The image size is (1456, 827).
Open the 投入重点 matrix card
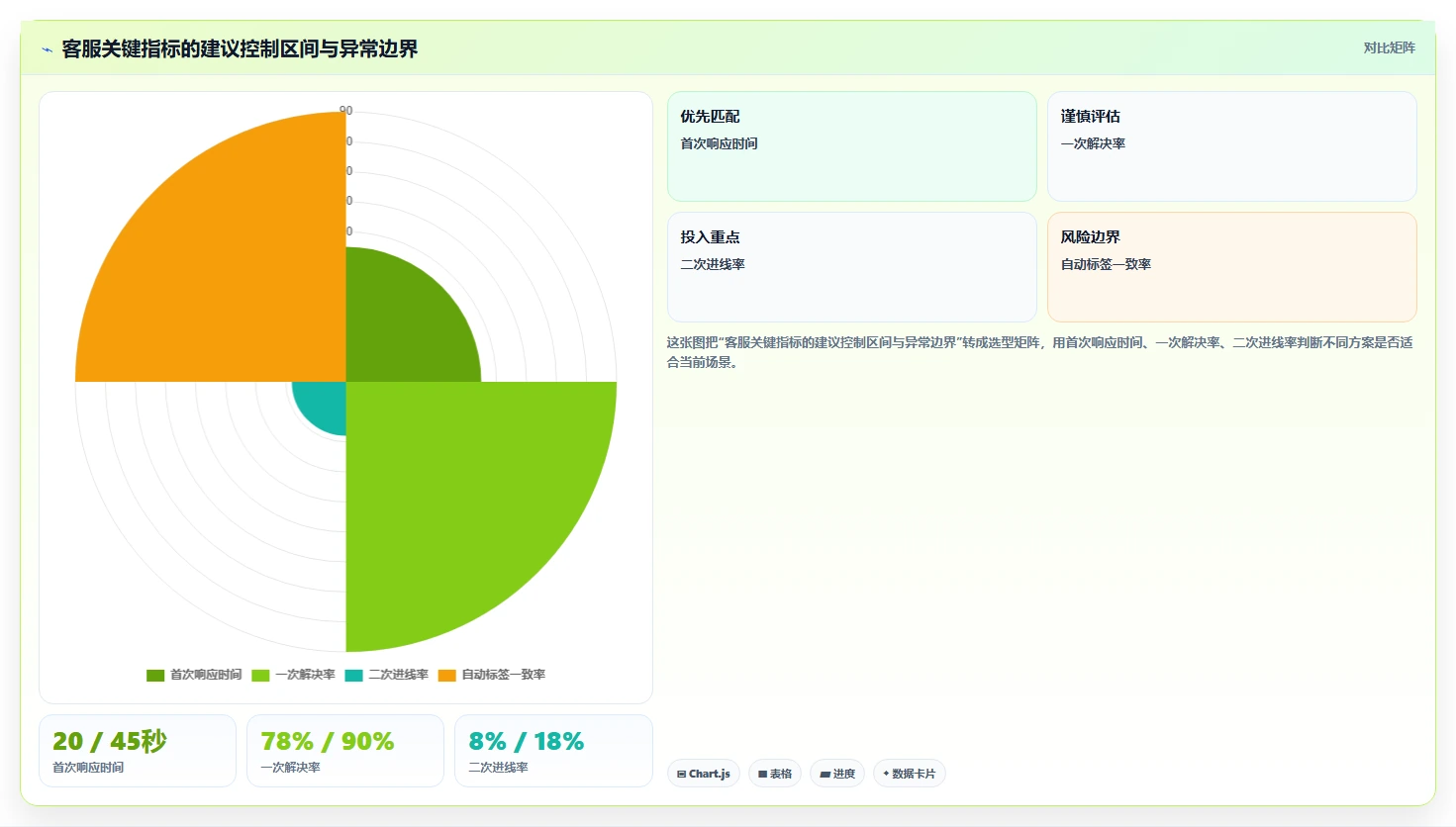pos(851,267)
